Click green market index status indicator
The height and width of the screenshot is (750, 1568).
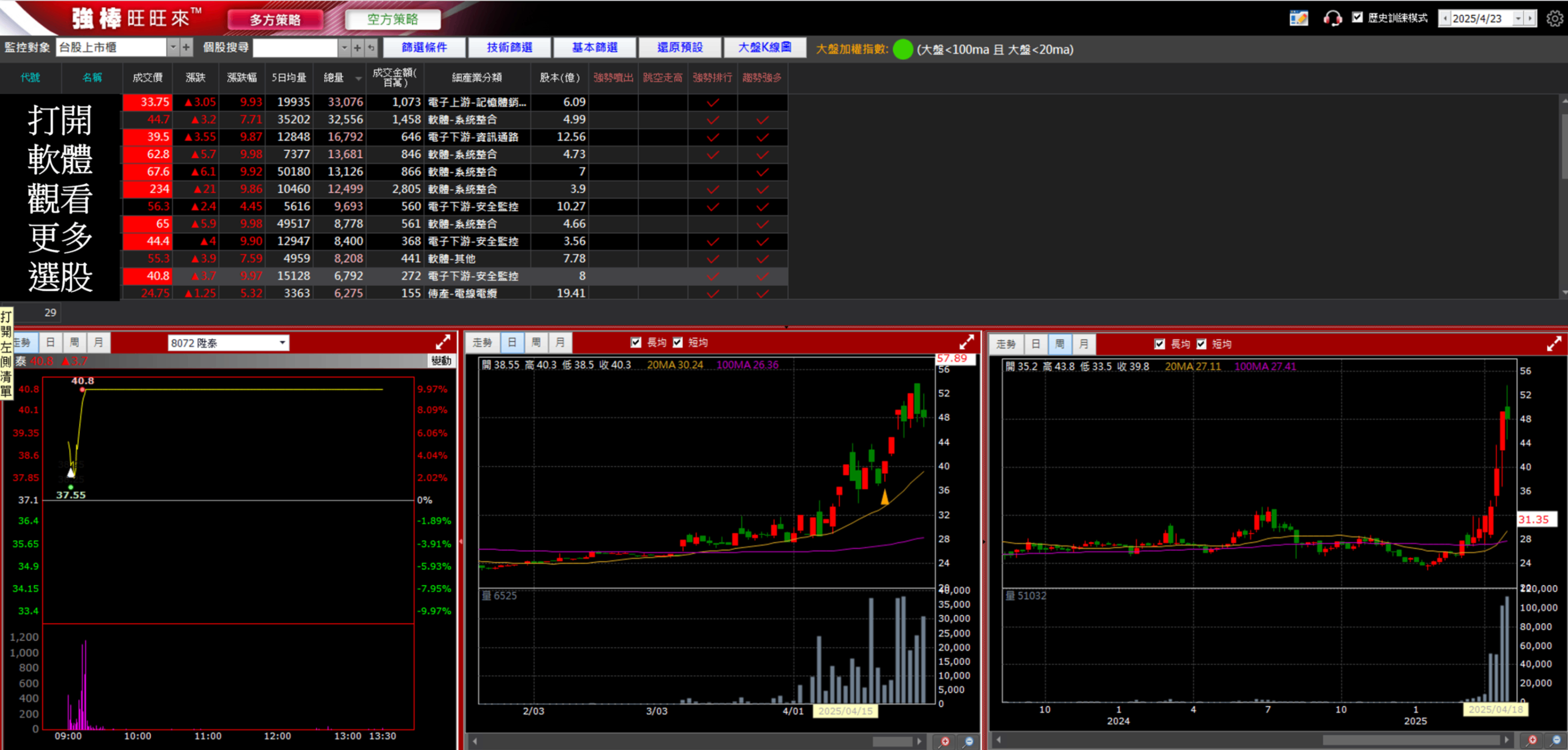click(x=903, y=49)
